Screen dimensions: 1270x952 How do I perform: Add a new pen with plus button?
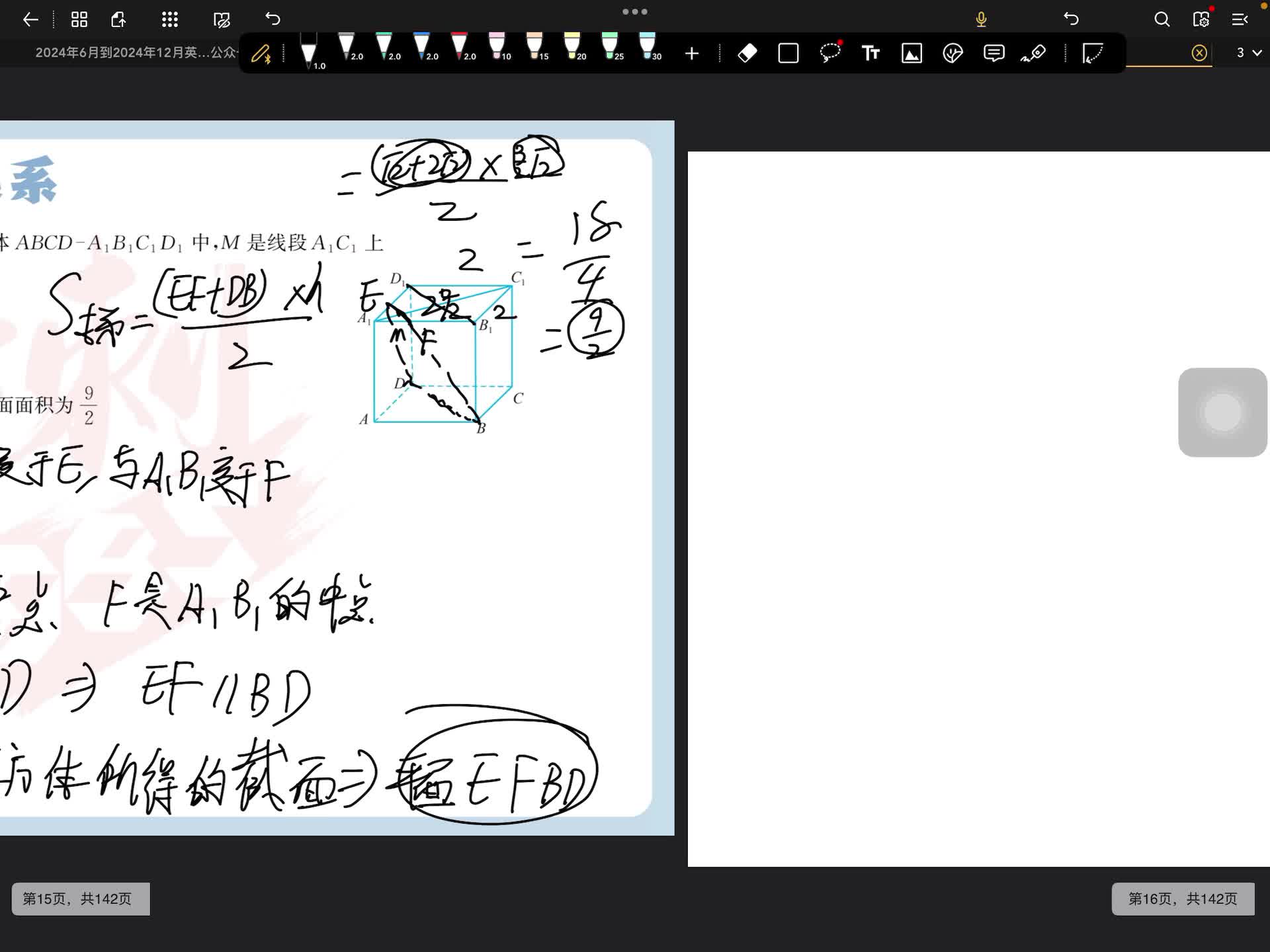coord(692,53)
